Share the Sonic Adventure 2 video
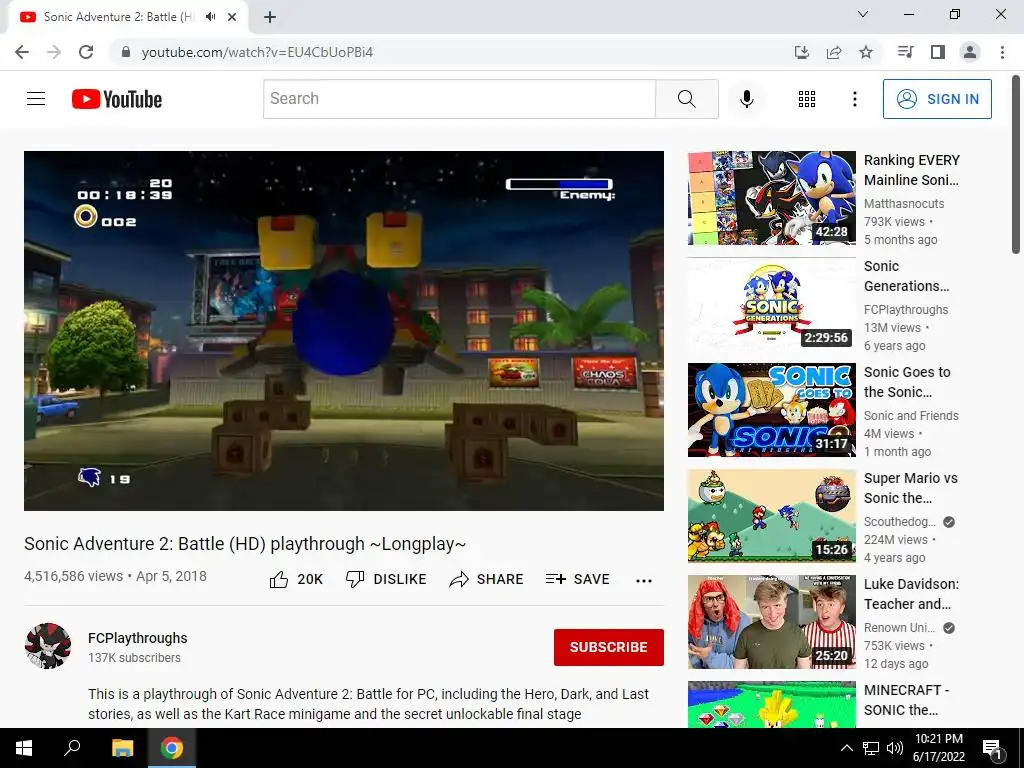Image resolution: width=1024 pixels, height=768 pixels. click(487, 579)
